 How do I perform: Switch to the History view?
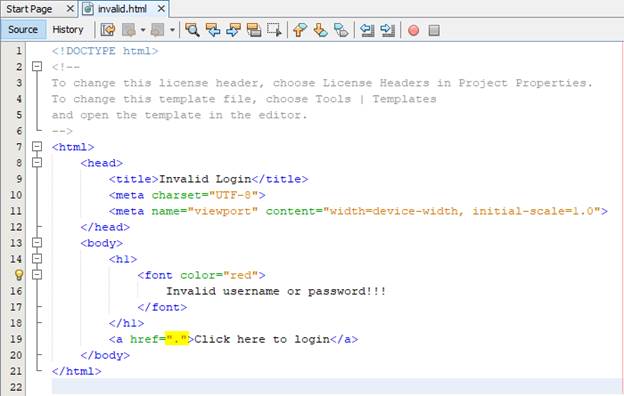tap(68, 29)
